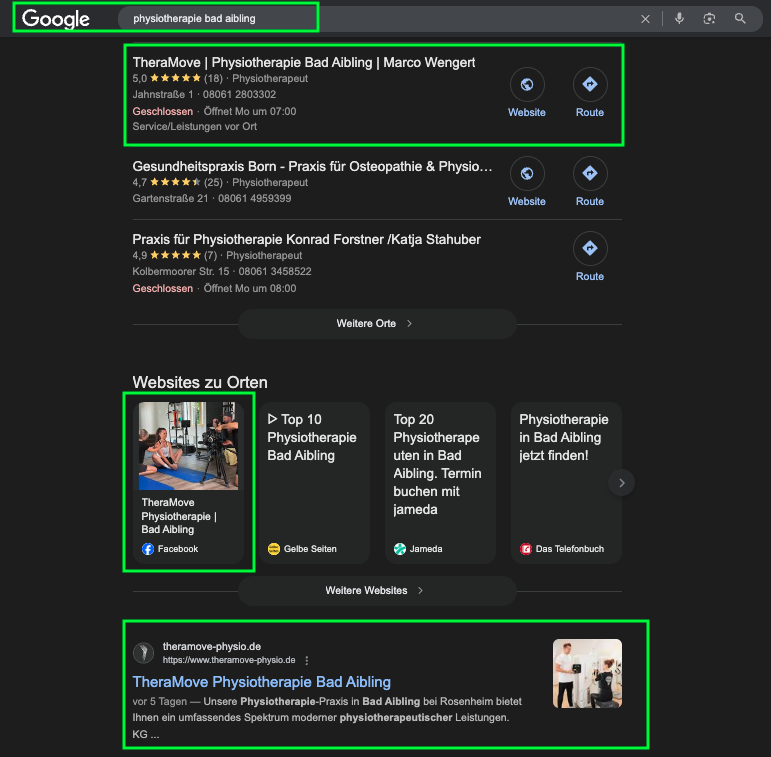Click Gartenstraße 21 address text
The image size is (771, 757).
(x=170, y=199)
